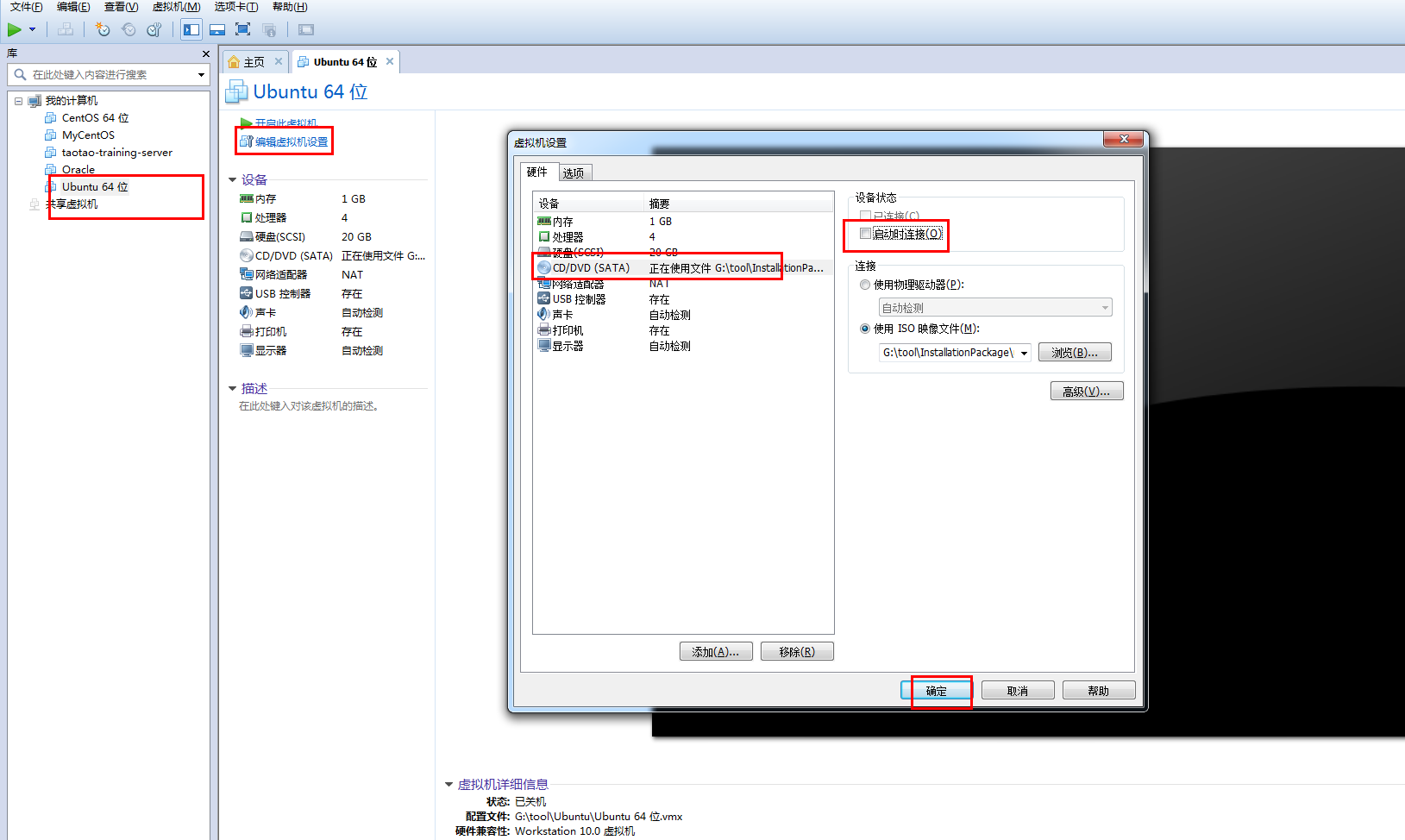Screen dimensions: 1405x840
Task: Choose 使用 ISO 映像文件(M) radio button
Action: [x=865, y=329]
